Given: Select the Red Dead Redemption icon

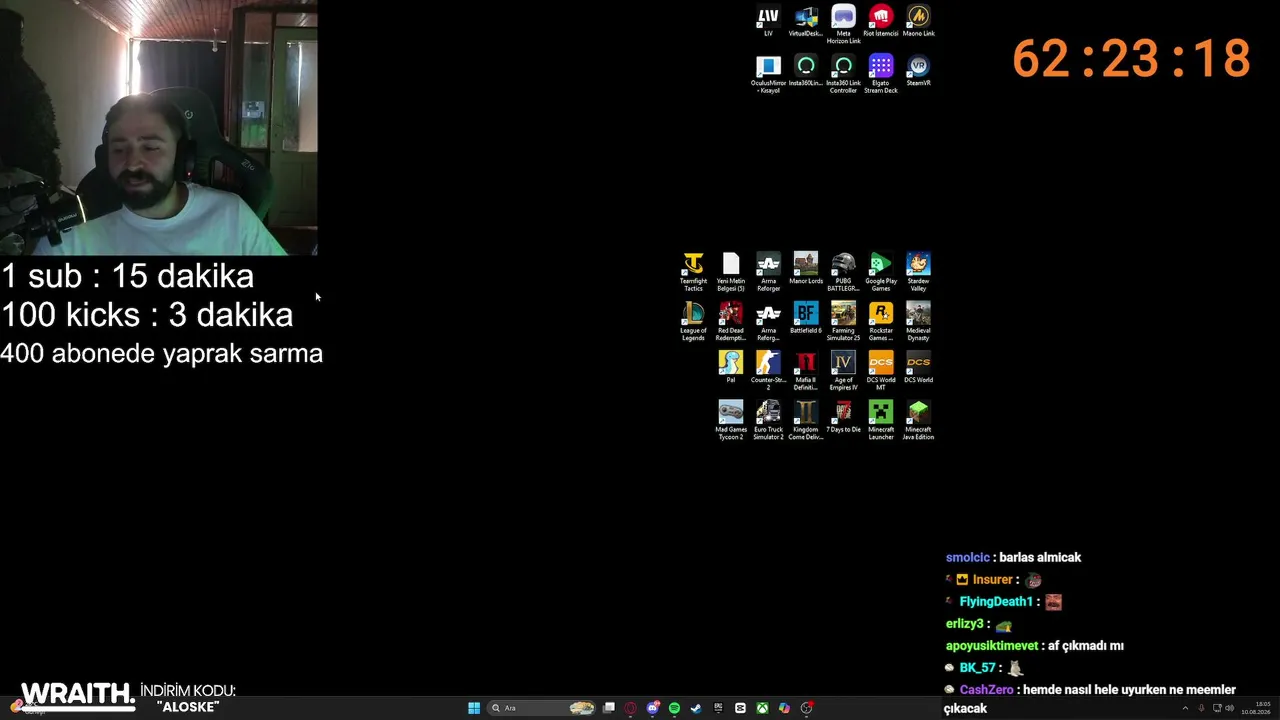Looking at the screenshot, I should tap(731, 322).
